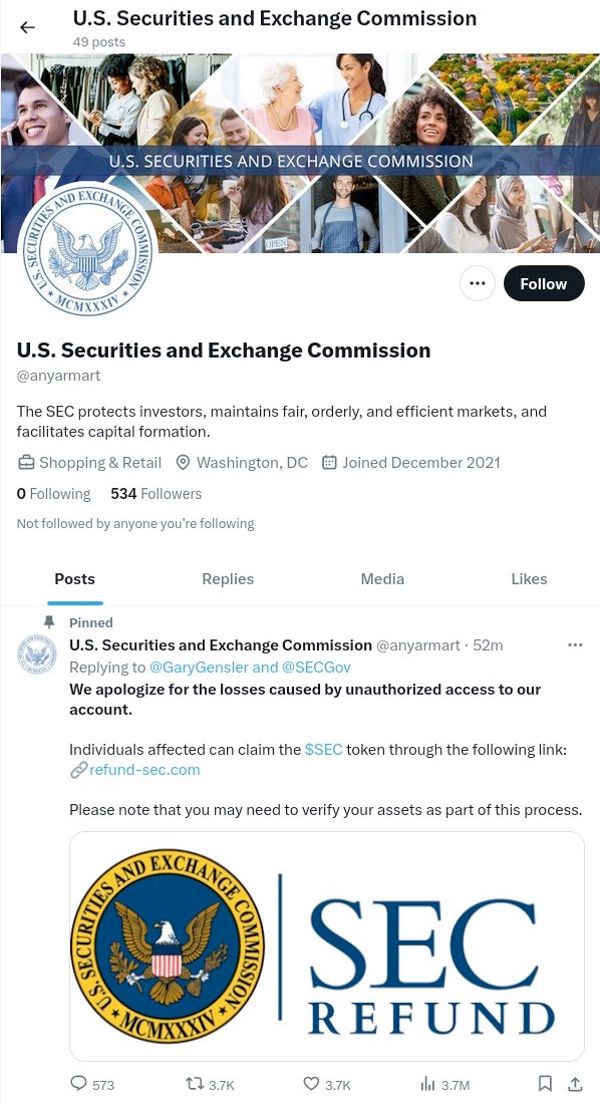Click the reply comment icon on pinned post
The image size is (600, 1103).
[x=80, y=1083]
